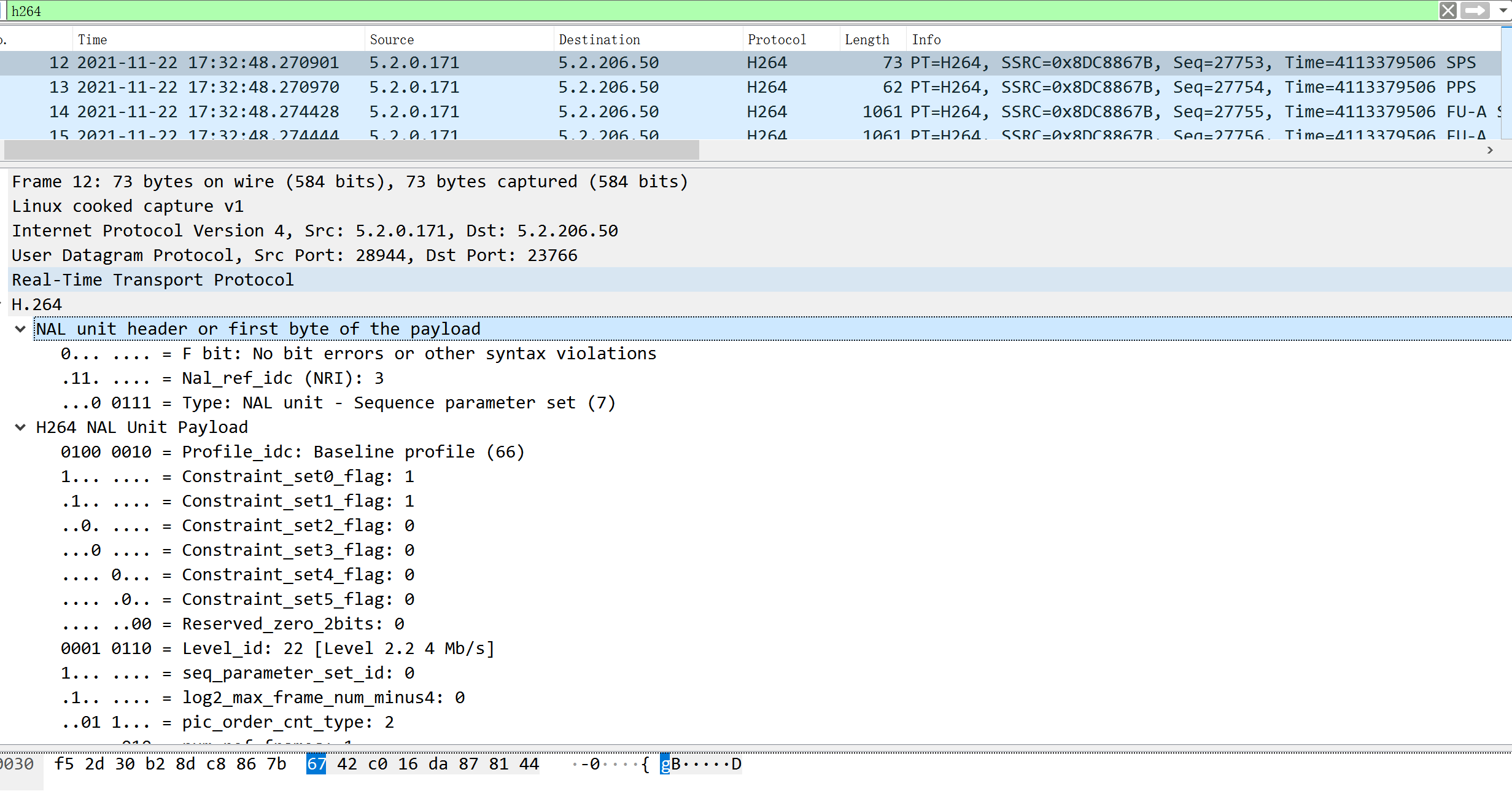The height and width of the screenshot is (791, 1512).
Task: Clear the h264 display filter
Action: pos(1448,10)
